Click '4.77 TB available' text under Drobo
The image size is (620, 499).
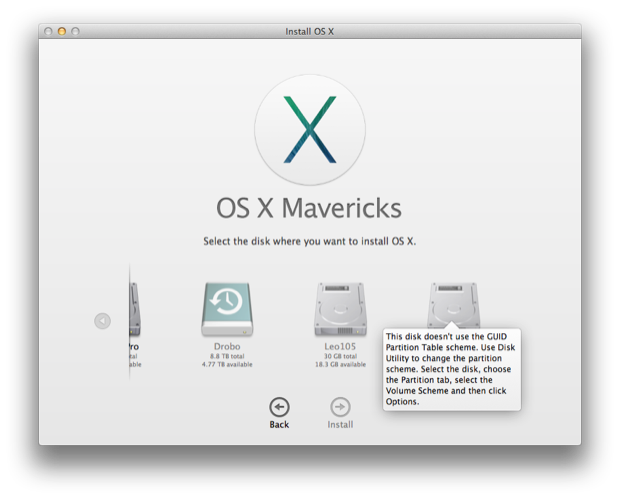click(227, 364)
